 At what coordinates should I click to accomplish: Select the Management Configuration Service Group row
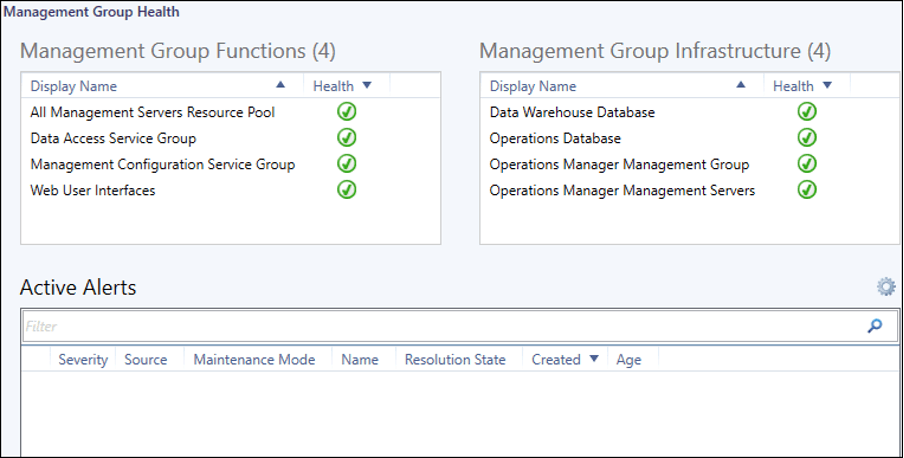click(163, 164)
